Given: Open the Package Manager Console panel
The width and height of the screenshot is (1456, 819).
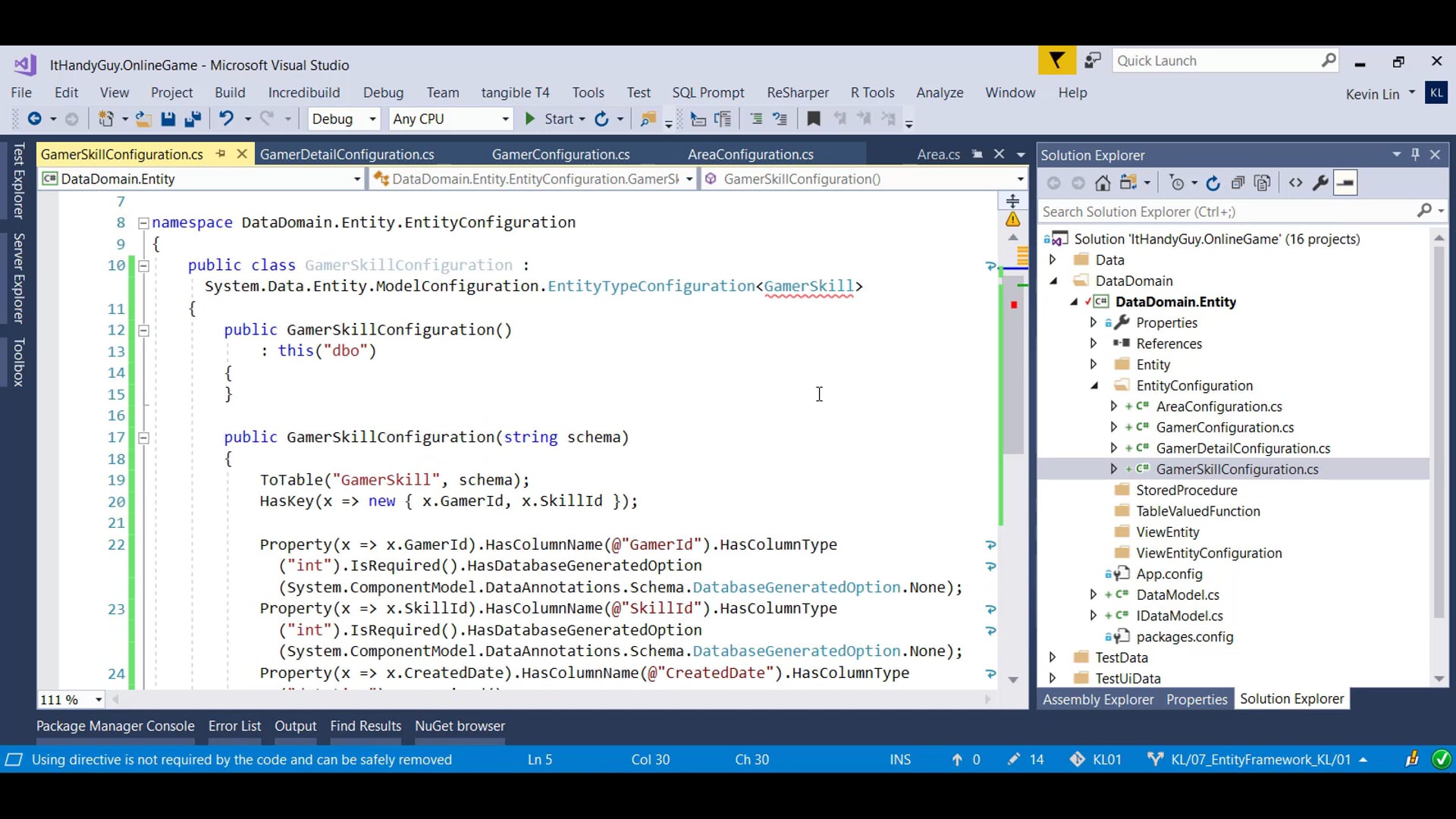Looking at the screenshot, I should tap(115, 726).
